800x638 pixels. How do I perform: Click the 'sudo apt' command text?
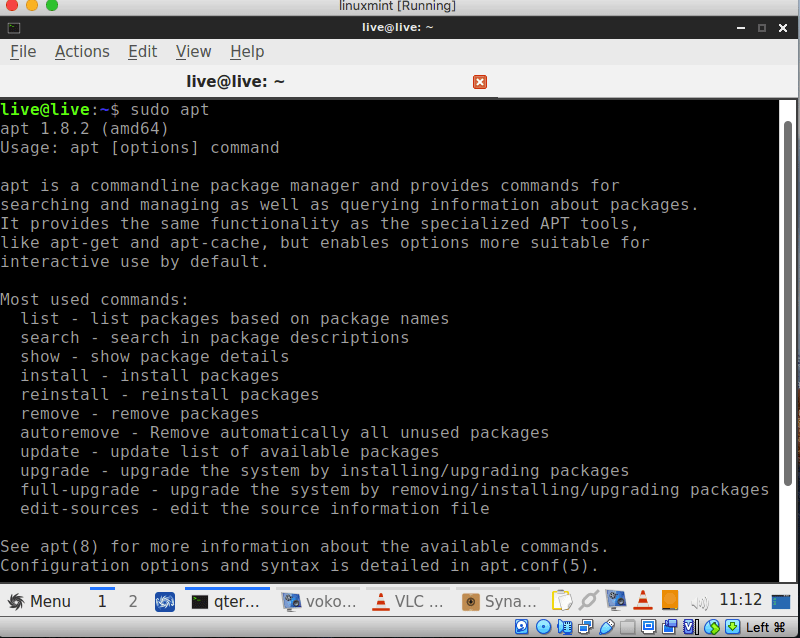click(169, 110)
